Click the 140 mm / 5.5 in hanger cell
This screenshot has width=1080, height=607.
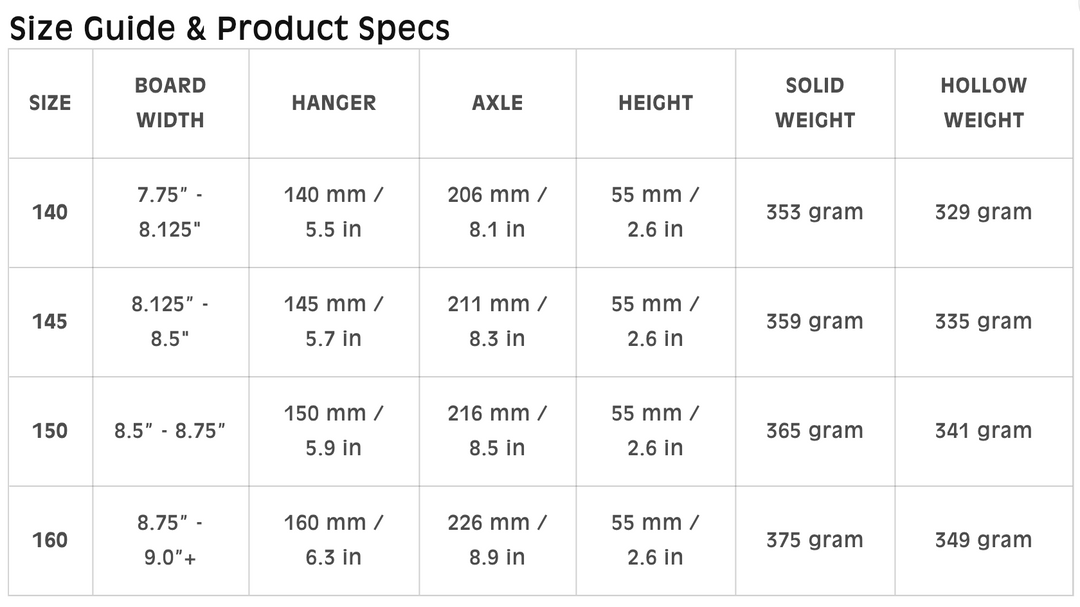point(334,212)
